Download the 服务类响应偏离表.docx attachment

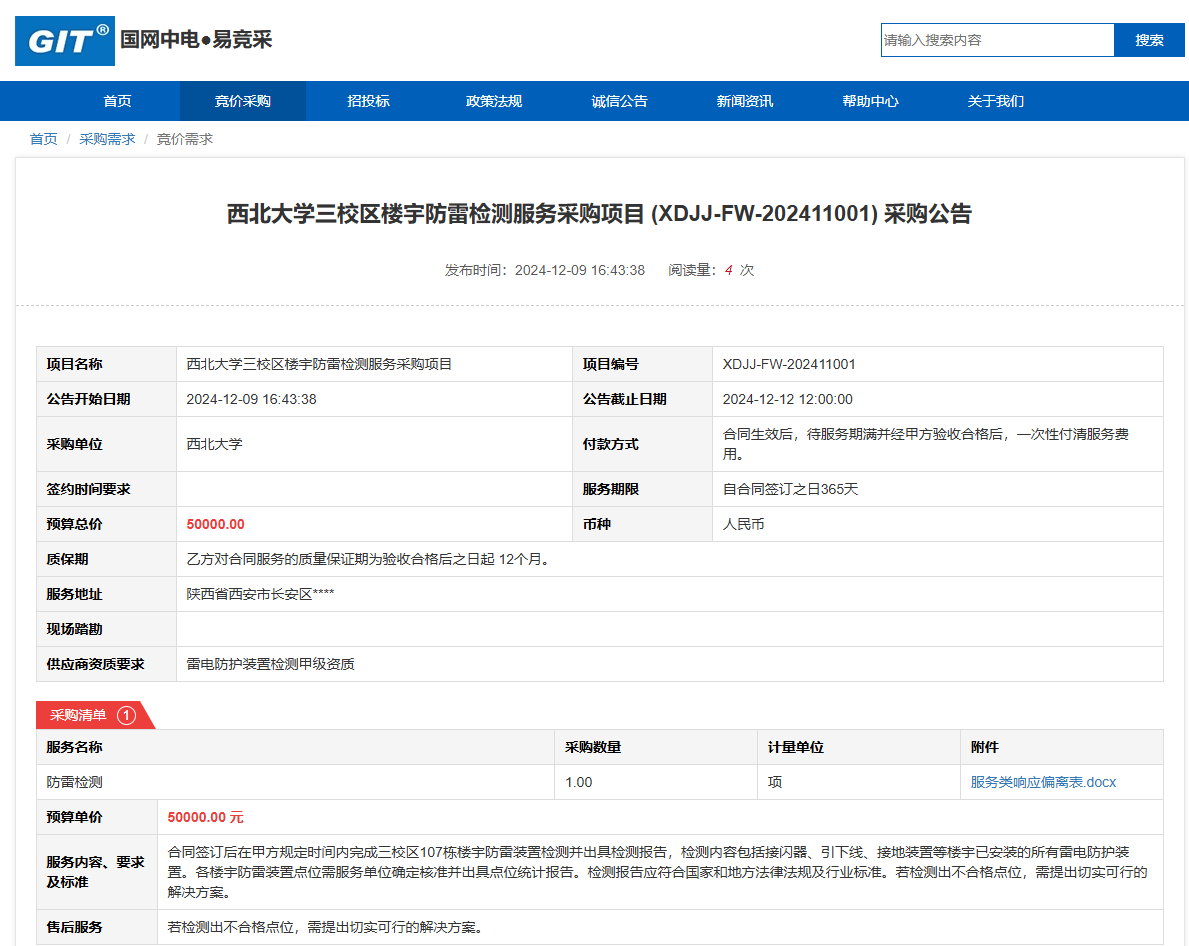1043,782
